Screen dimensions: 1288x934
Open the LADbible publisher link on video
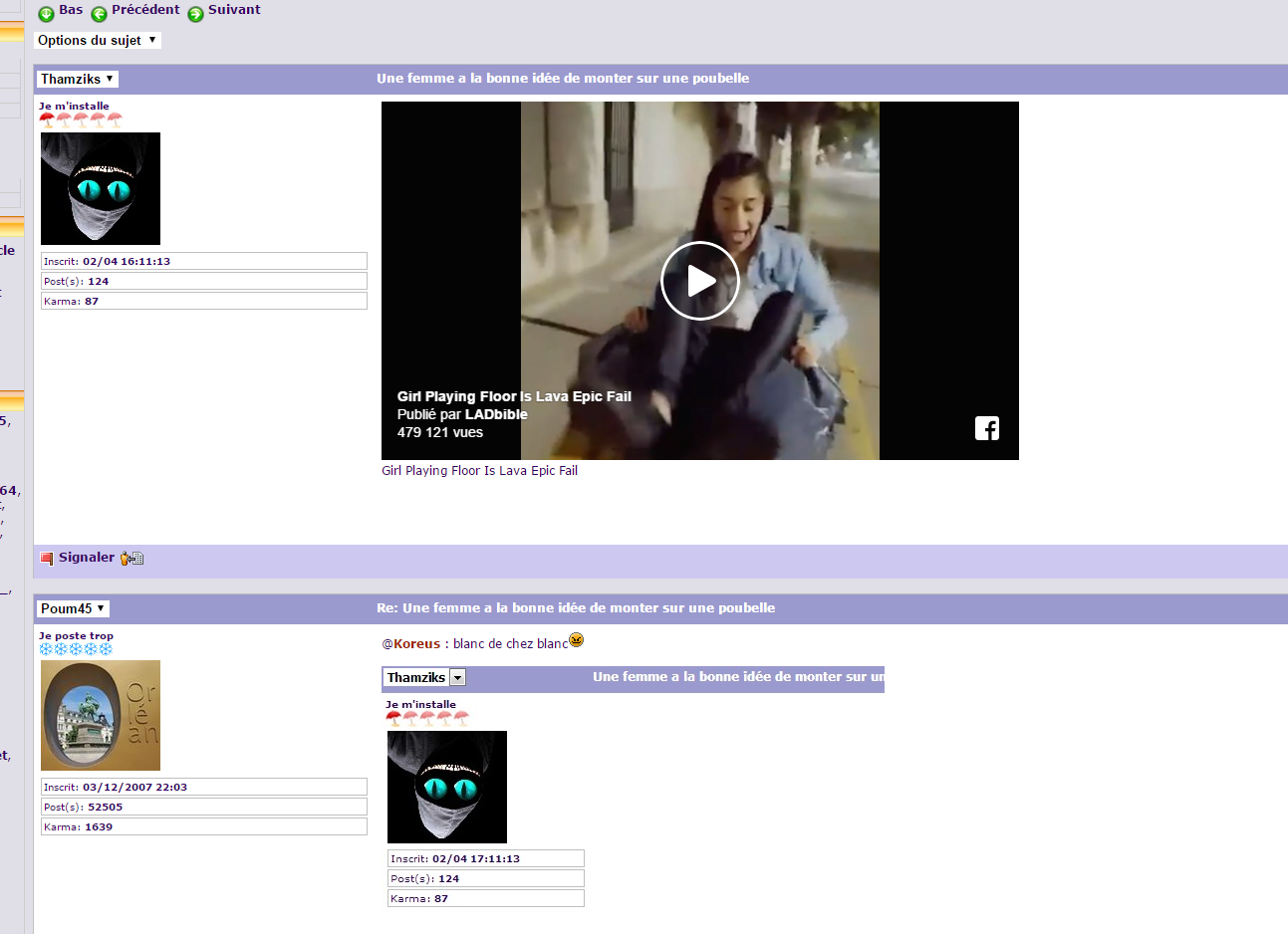coord(496,414)
